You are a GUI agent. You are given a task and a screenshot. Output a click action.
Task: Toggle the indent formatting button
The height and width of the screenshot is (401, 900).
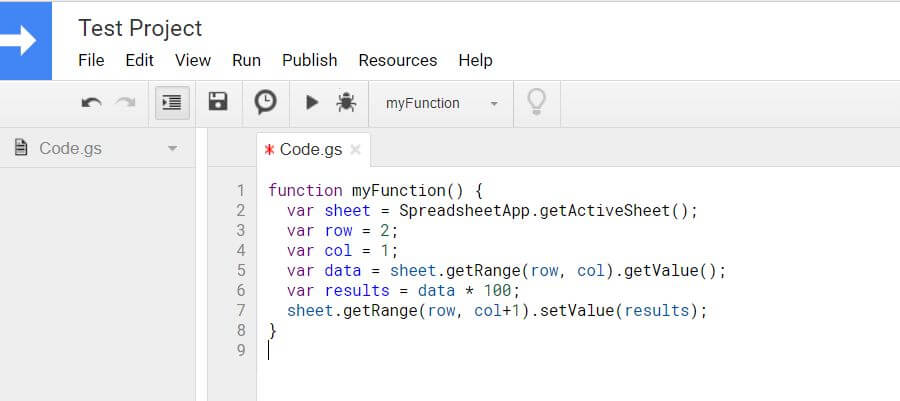(x=172, y=102)
